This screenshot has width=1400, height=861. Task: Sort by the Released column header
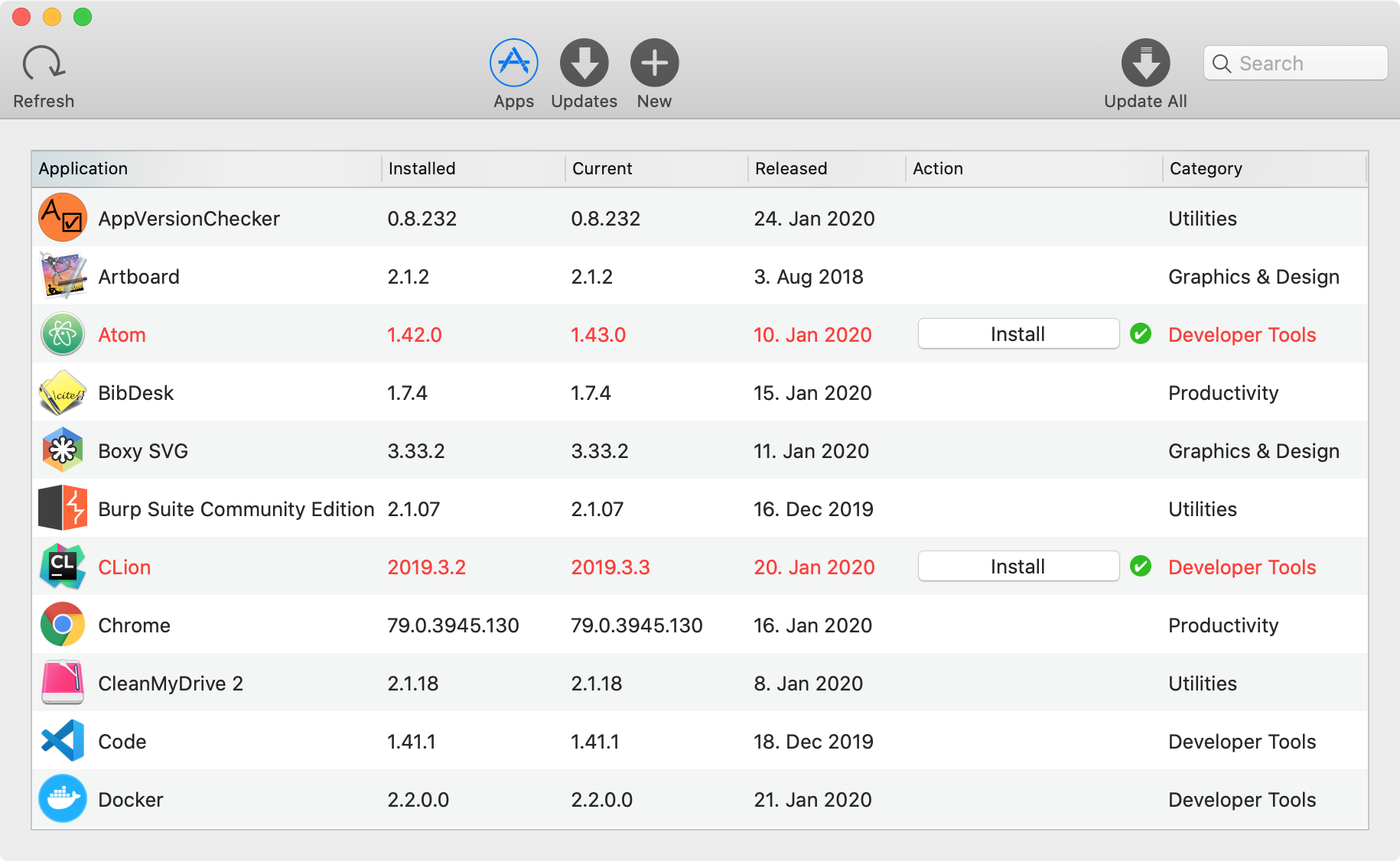click(x=828, y=169)
